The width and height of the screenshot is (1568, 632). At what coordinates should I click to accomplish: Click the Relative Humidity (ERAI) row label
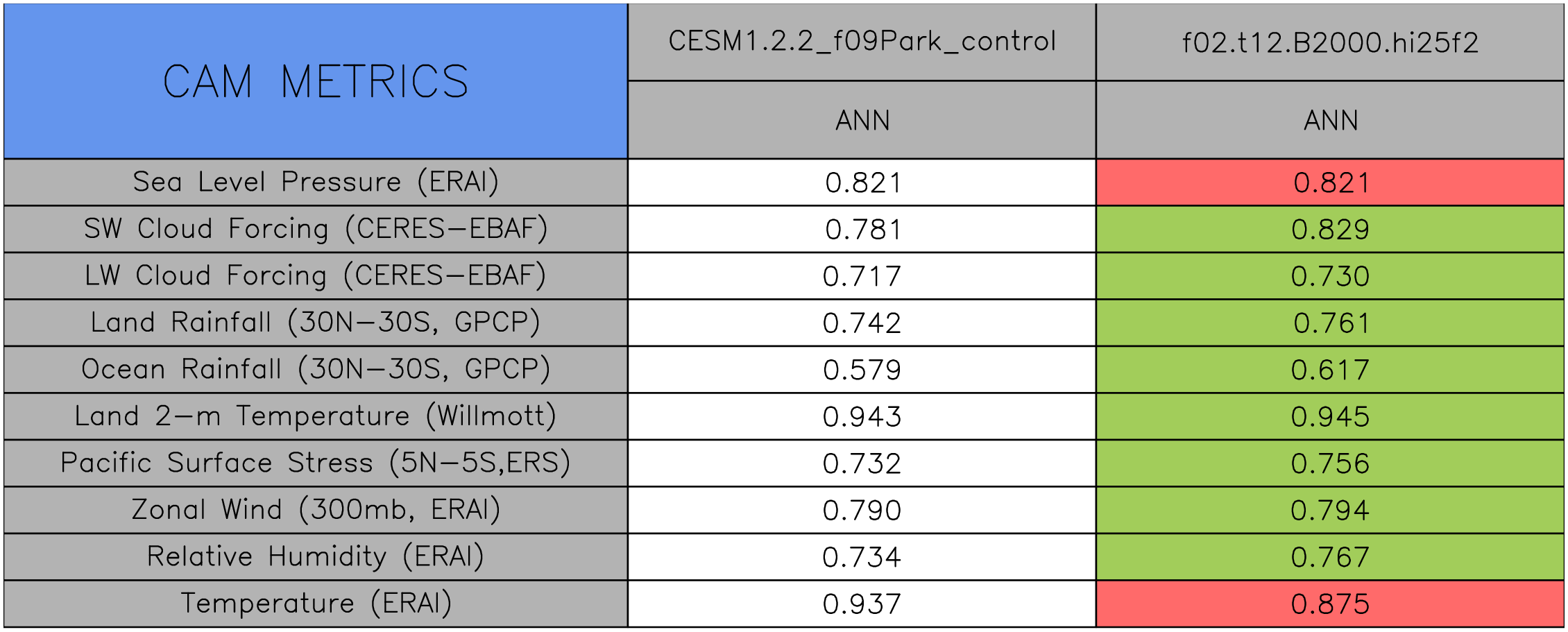coord(316,557)
